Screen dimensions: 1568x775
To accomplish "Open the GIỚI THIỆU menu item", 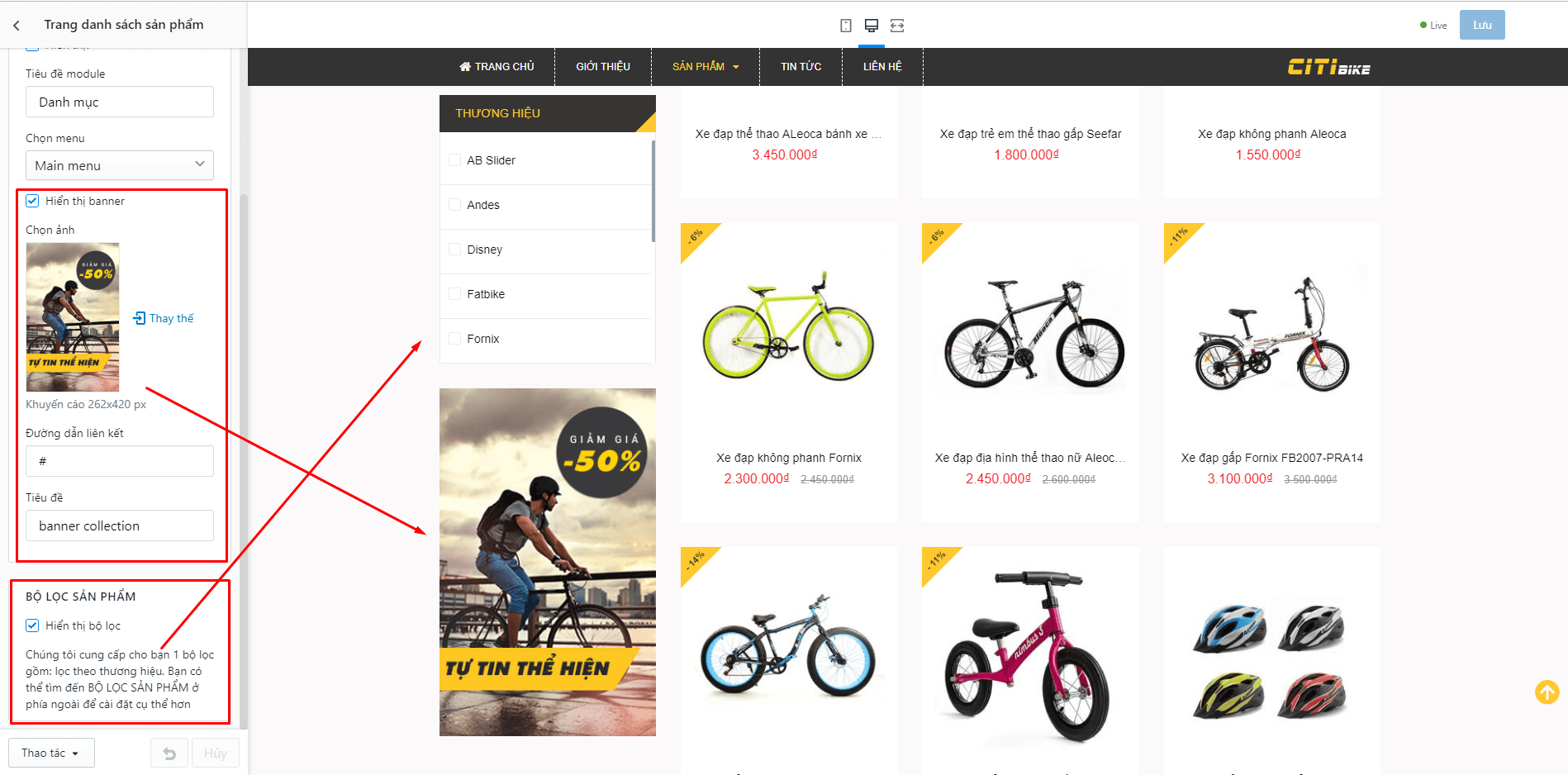I will pos(603,67).
